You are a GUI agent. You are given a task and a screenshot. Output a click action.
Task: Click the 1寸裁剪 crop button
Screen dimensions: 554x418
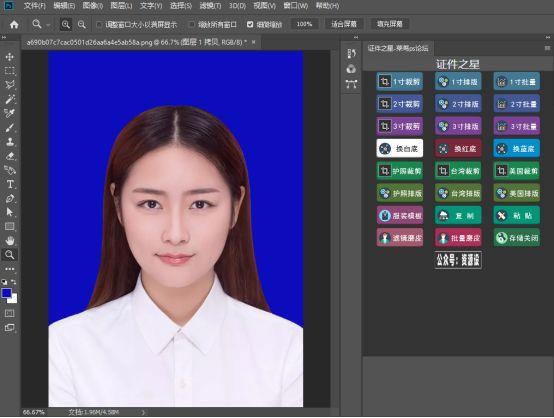[400, 82]
